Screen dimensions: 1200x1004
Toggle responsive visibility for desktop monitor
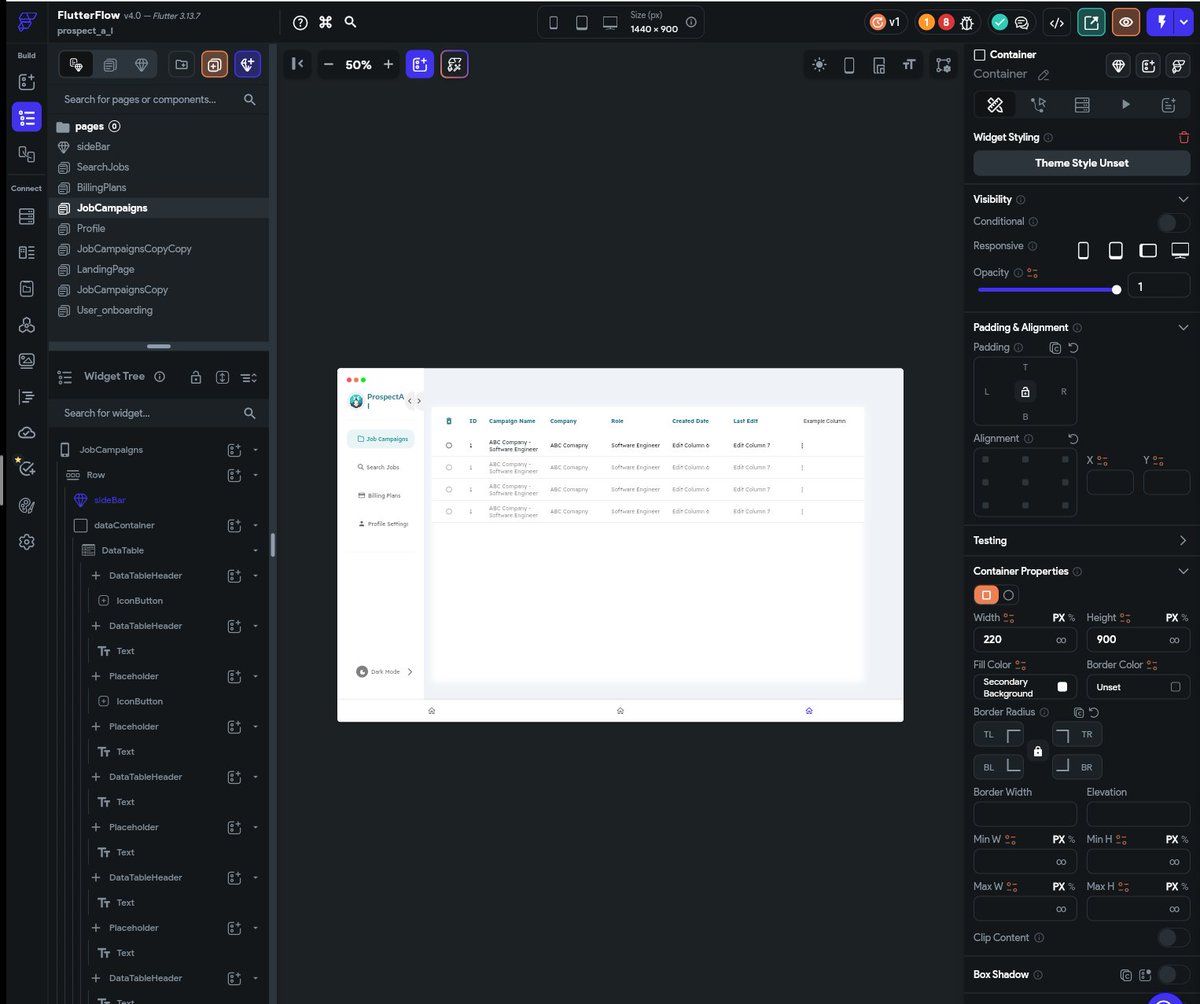(1180, 250)
